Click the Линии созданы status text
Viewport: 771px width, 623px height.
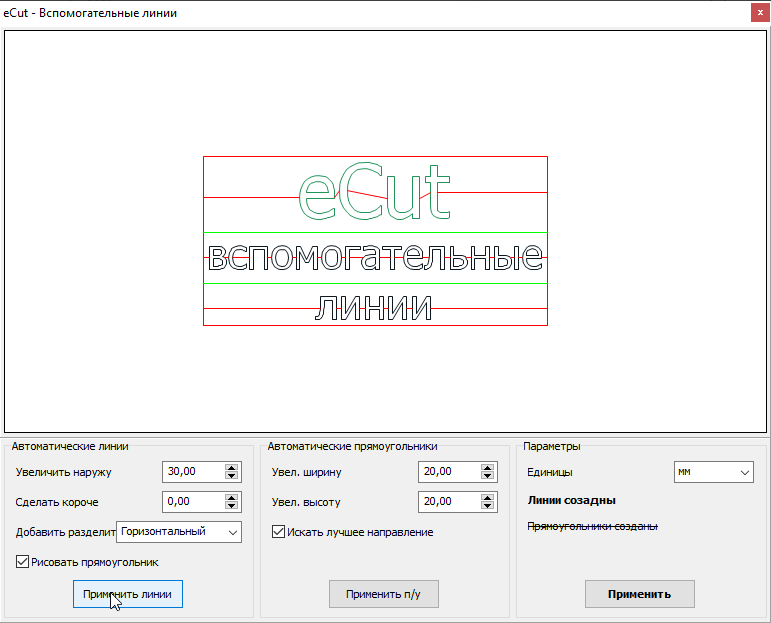(571, 501)
